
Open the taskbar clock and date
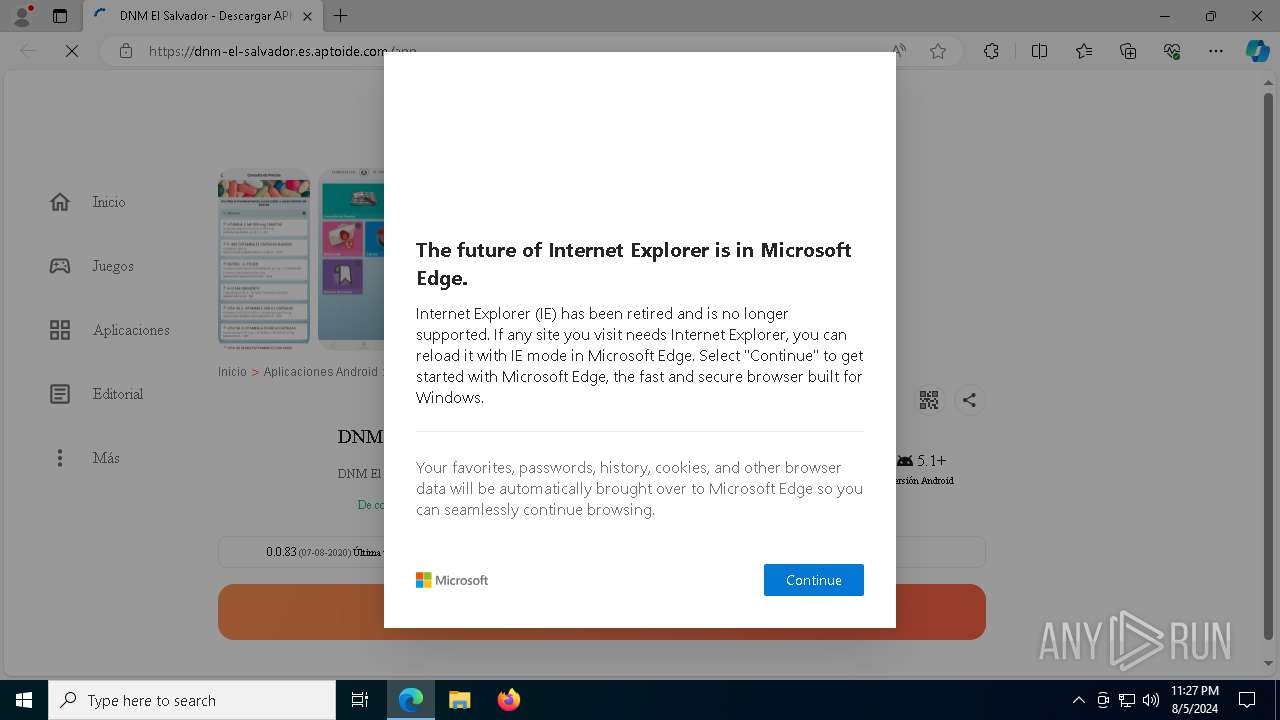(x=1194, y=700)
